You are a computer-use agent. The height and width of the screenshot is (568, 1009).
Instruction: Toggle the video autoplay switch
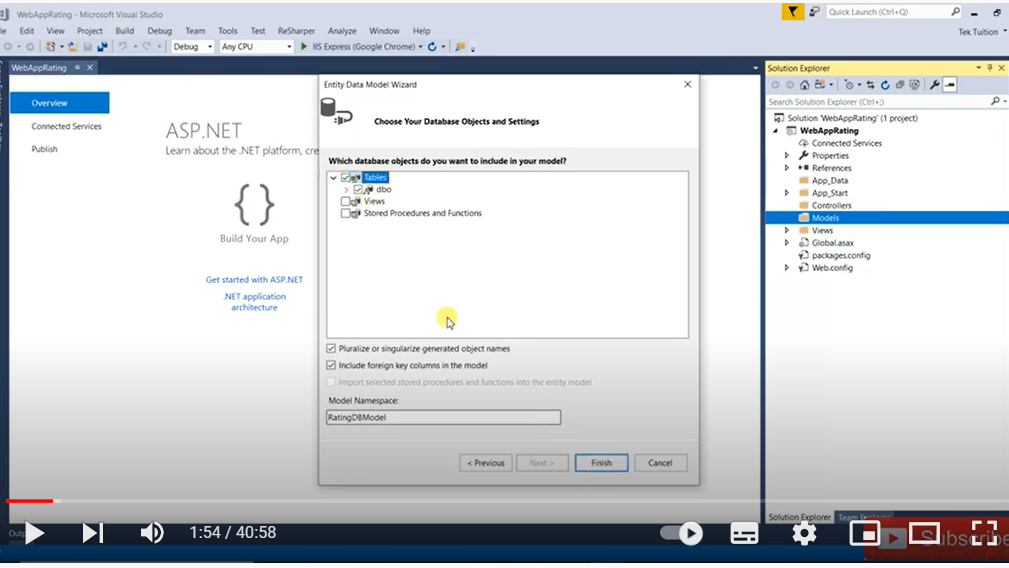[681, 533]
